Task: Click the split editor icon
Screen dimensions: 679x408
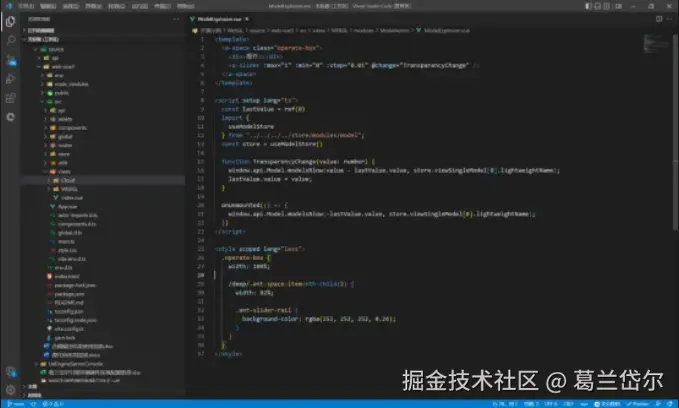Action: coord(659,19)
